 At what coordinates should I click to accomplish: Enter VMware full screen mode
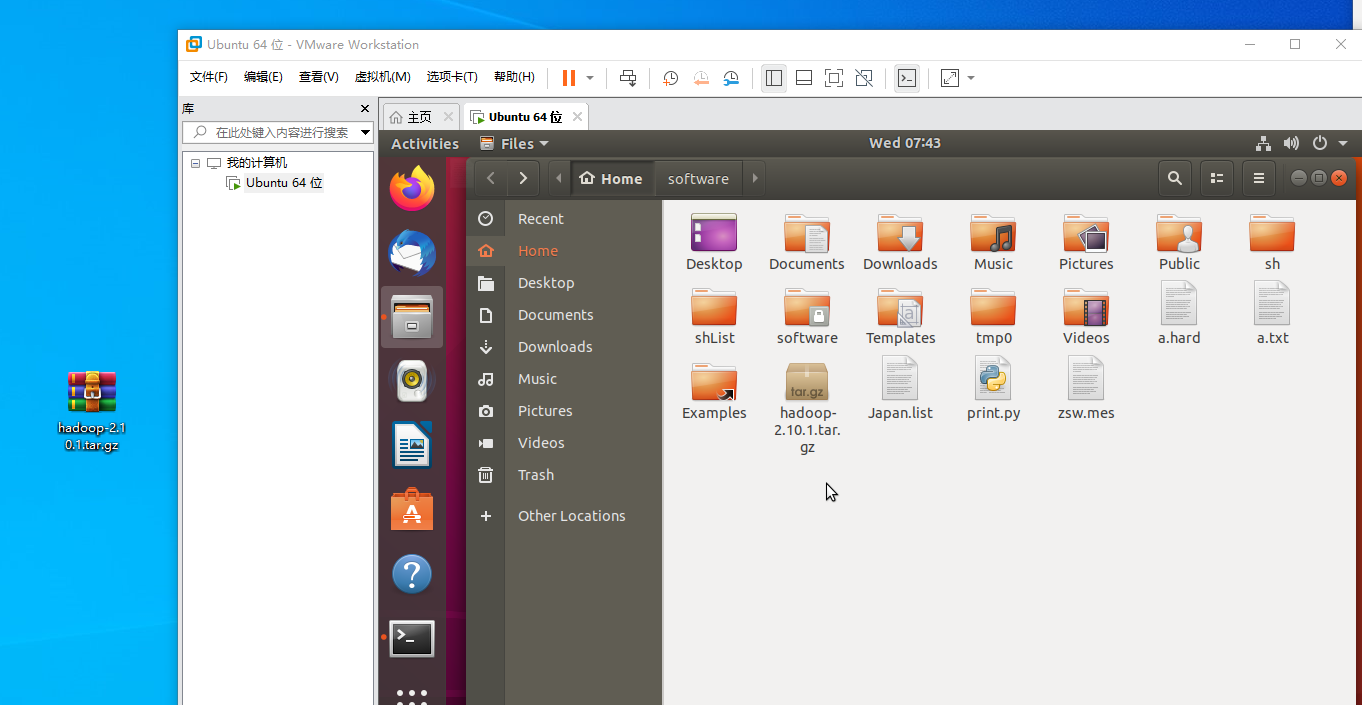pos(834,78)
